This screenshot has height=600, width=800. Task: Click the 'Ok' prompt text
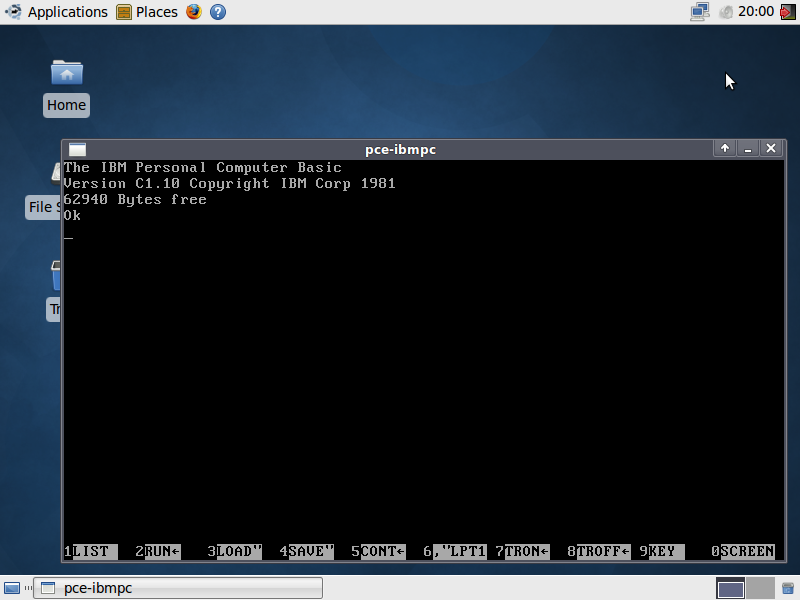72,215
